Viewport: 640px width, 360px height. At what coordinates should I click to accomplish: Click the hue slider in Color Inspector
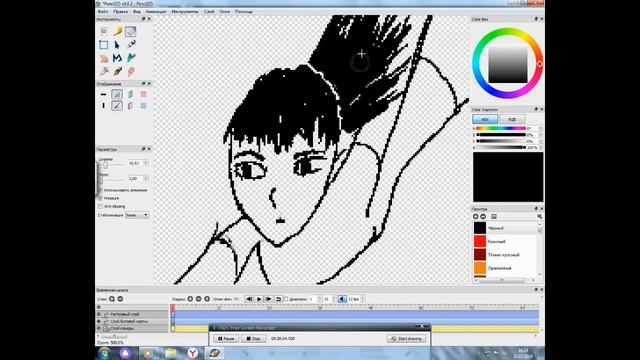point(500,129)
